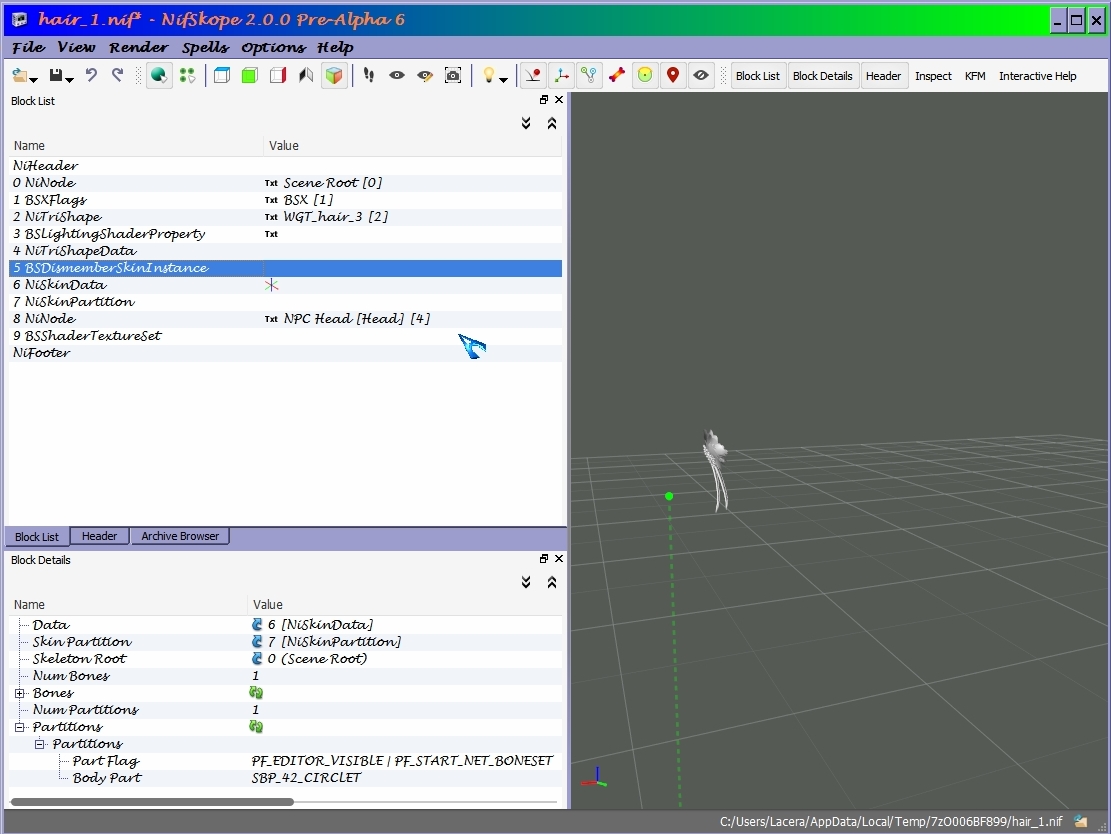Click the red map marker icon

pyautogui.click(x=673, y=75)
